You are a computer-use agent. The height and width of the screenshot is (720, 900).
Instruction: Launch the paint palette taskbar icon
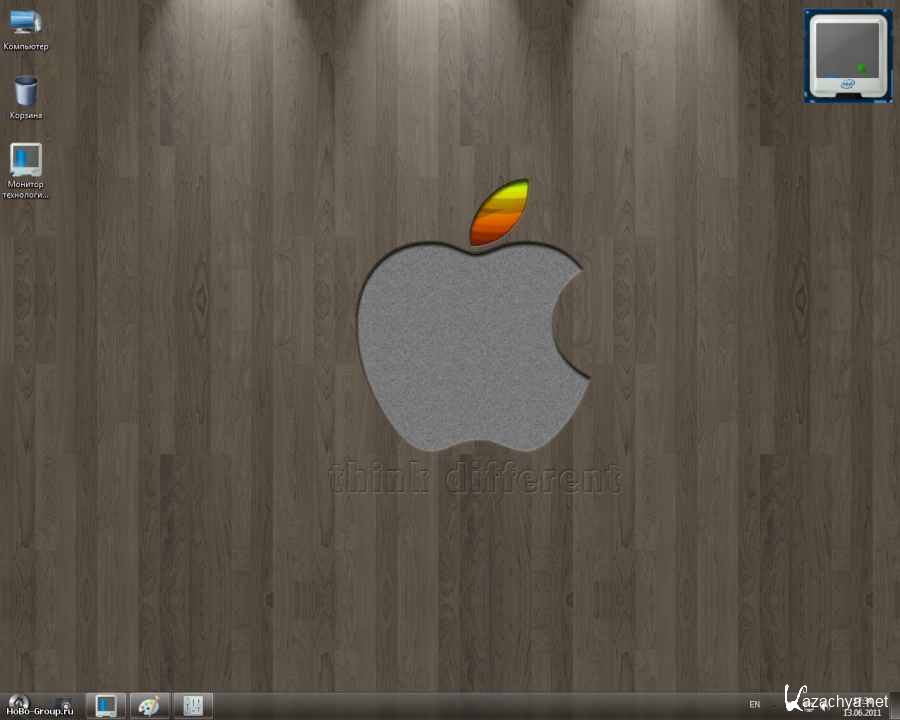(x=148, y=705)
